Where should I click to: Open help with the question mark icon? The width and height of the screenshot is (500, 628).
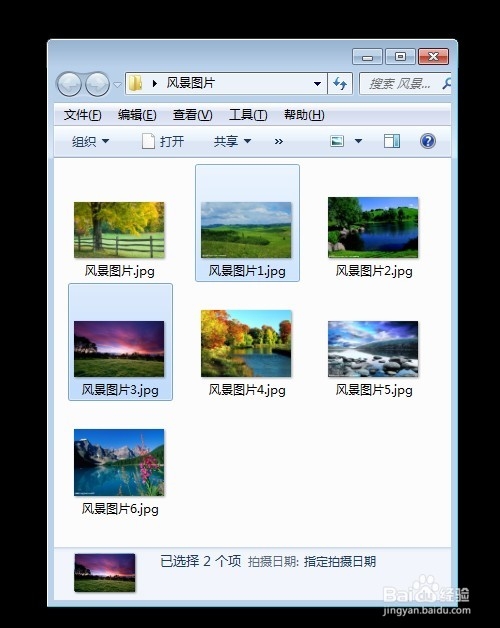coord(428,141)
